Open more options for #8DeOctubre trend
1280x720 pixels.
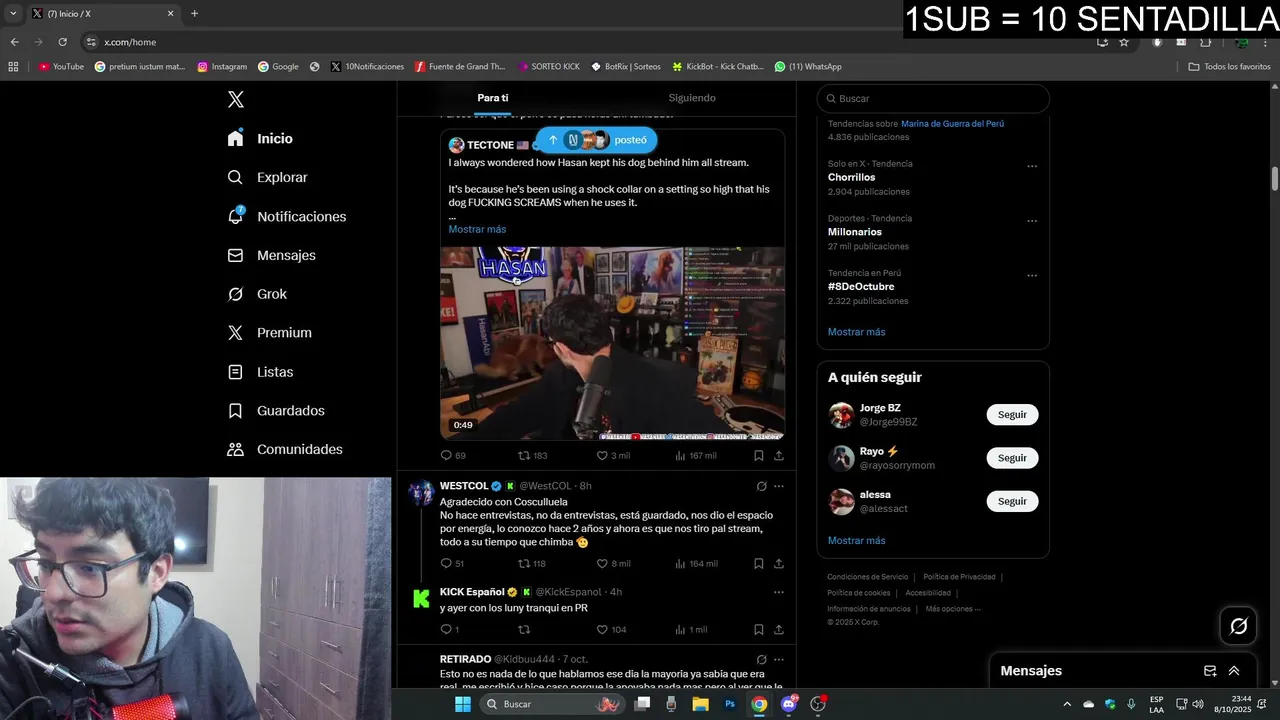(x=1032, y=276)
